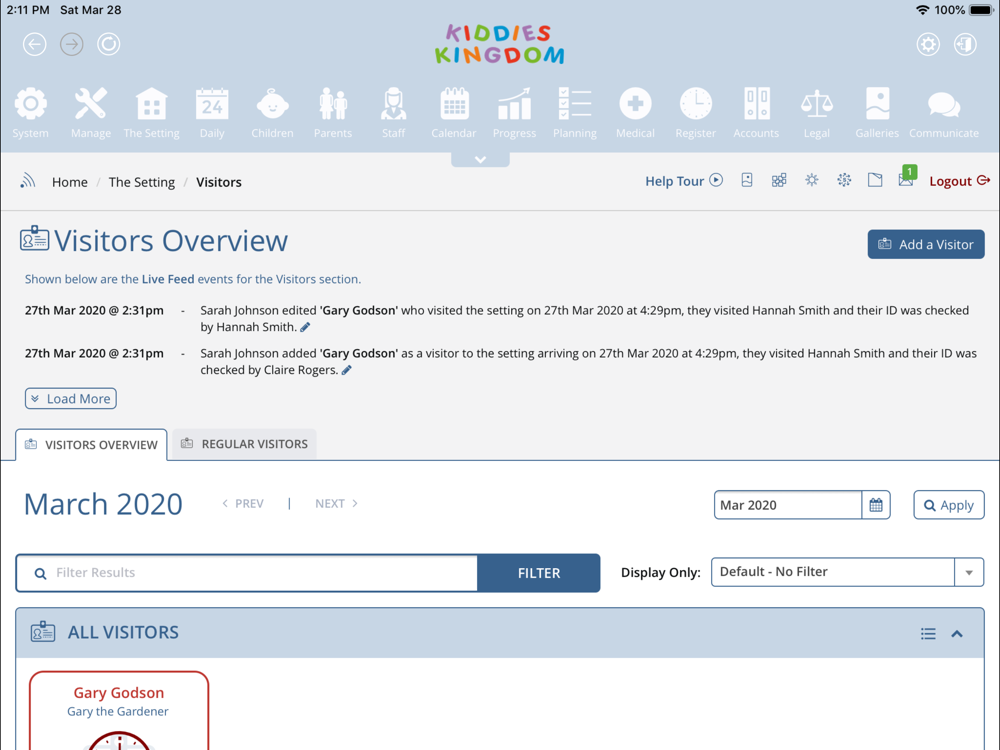The height and width of the screenshot is (750, 1000).
Task: Open the grid blocks icon in header
Action: point(779,180)
